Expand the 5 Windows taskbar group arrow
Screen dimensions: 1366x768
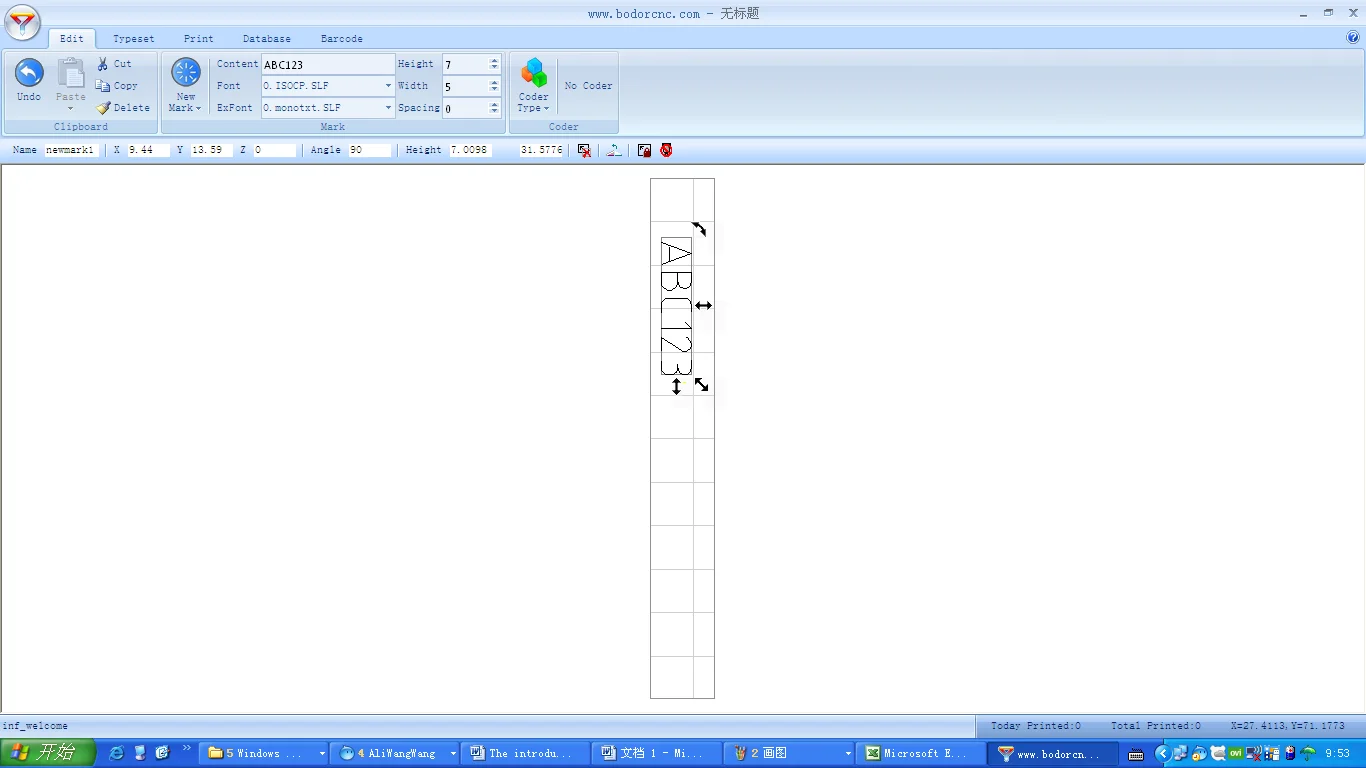coord(322,754)
